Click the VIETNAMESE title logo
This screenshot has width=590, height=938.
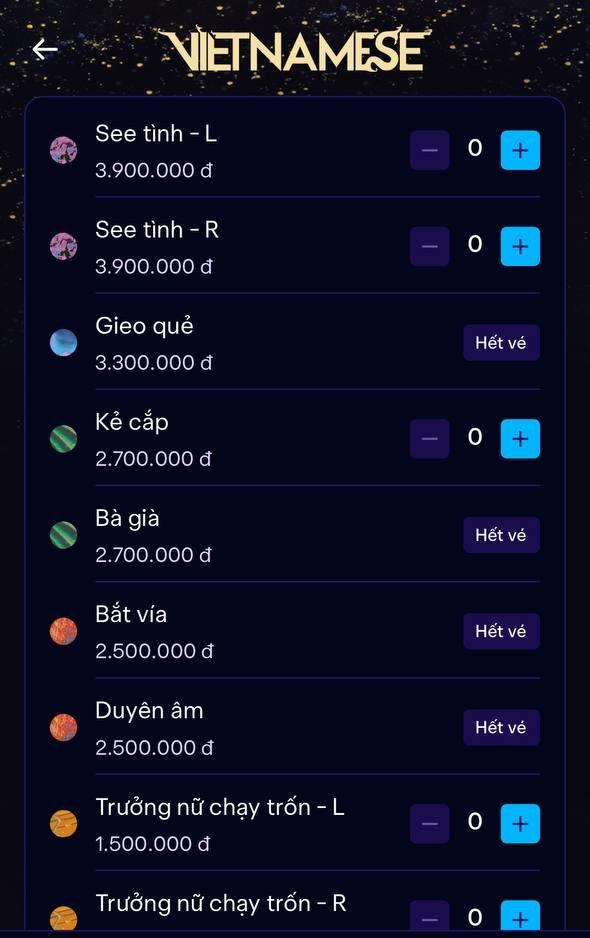[295, 49]
